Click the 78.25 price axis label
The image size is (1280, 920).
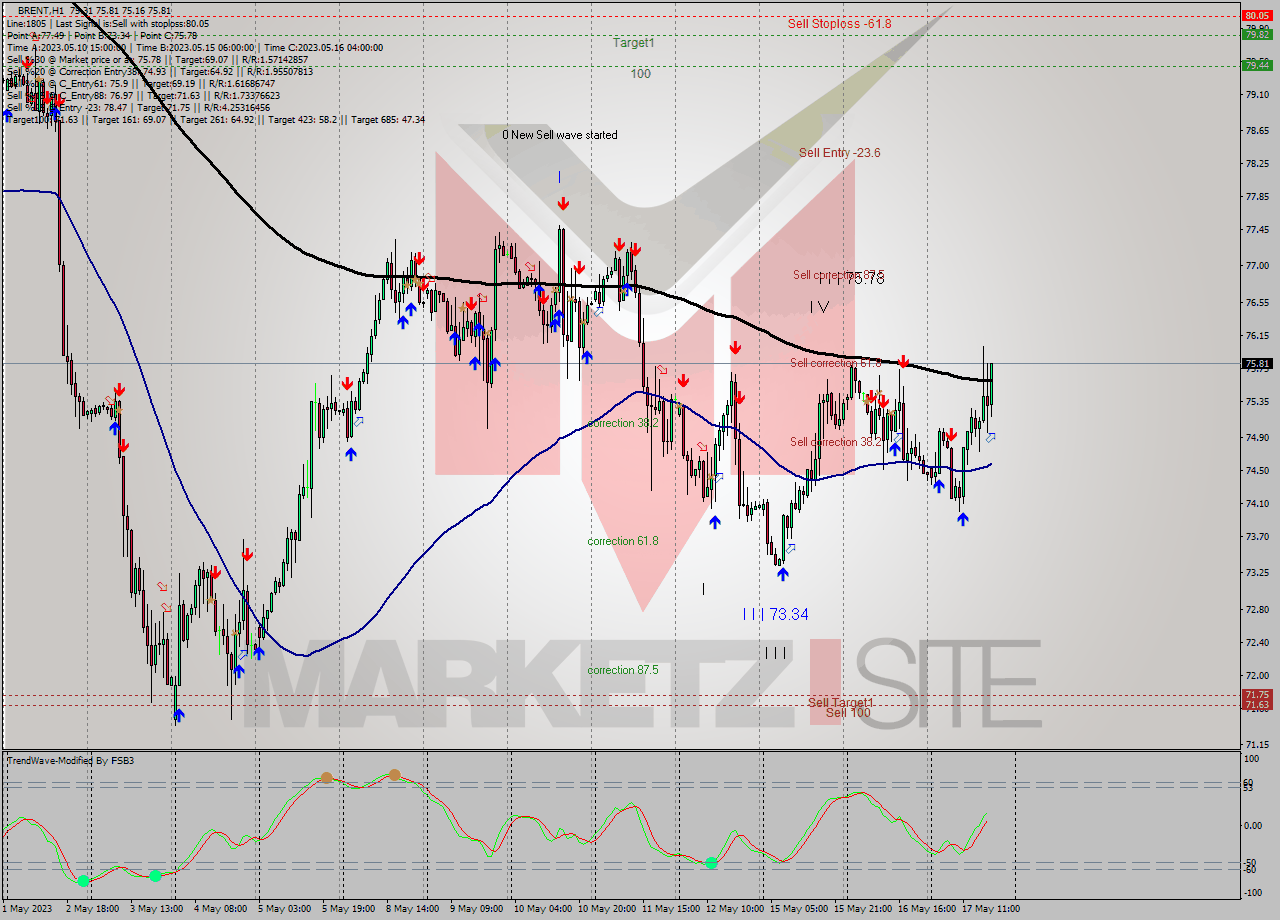click(1256, 164)
